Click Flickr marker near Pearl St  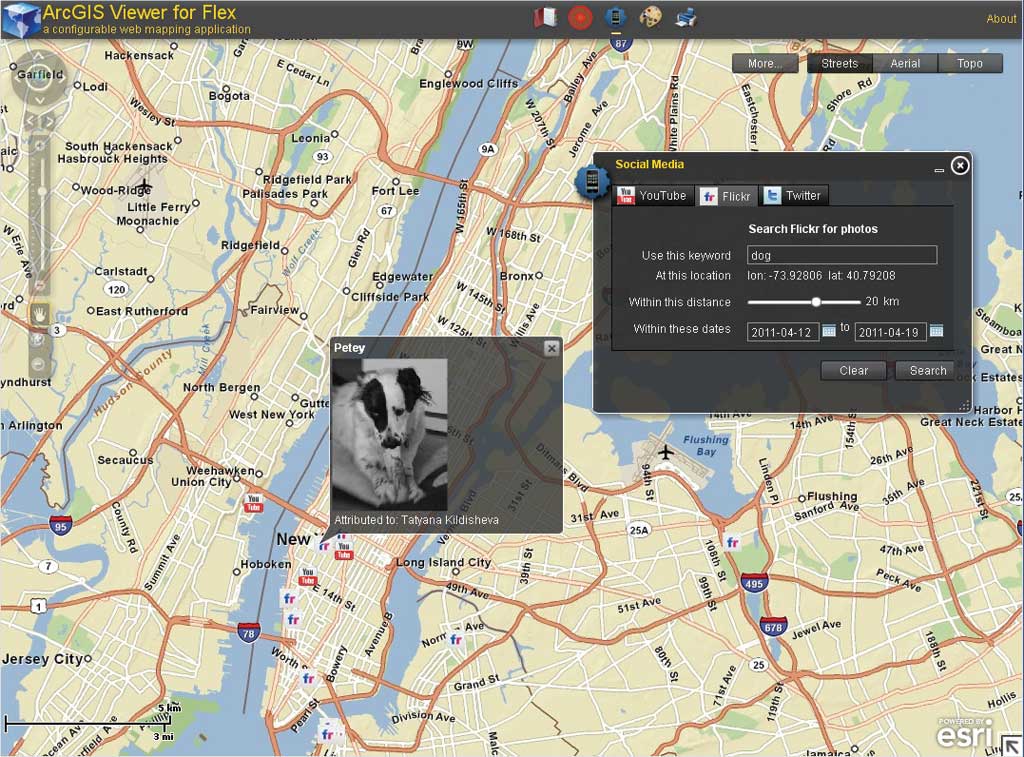(x=328, y=733)
